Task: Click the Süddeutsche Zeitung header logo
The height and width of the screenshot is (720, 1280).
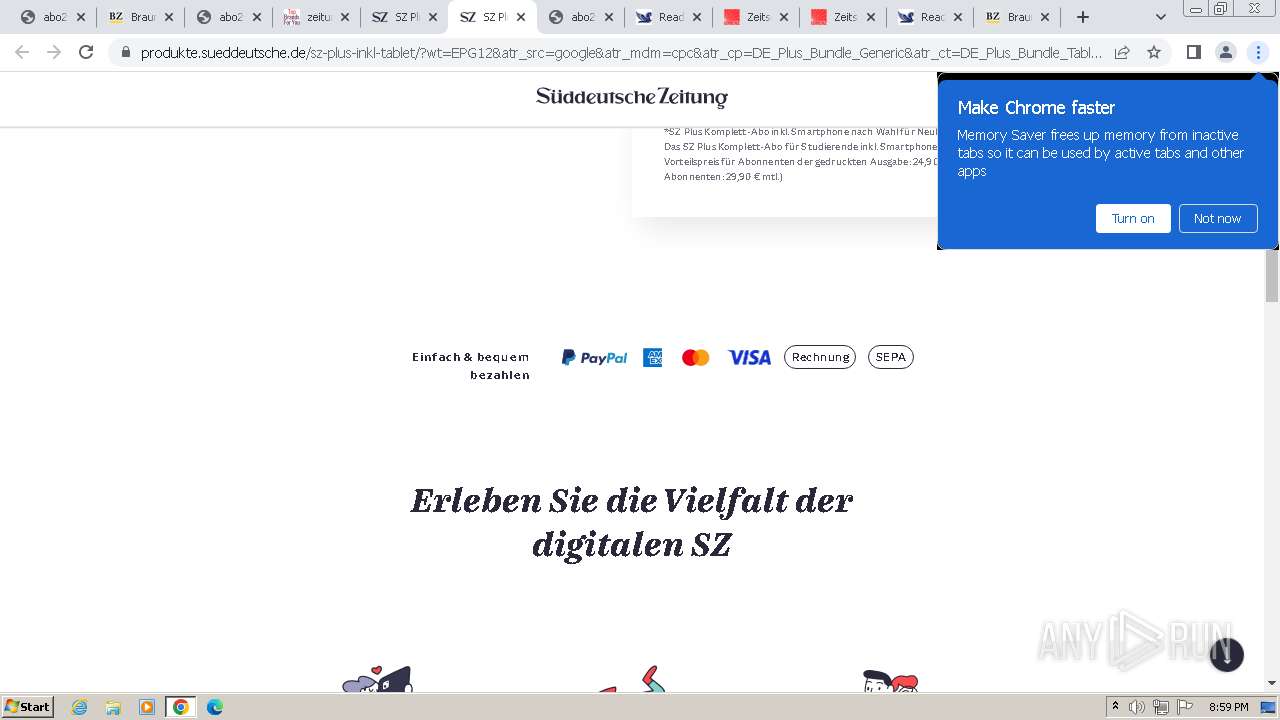Action: (x=632, y=97)
